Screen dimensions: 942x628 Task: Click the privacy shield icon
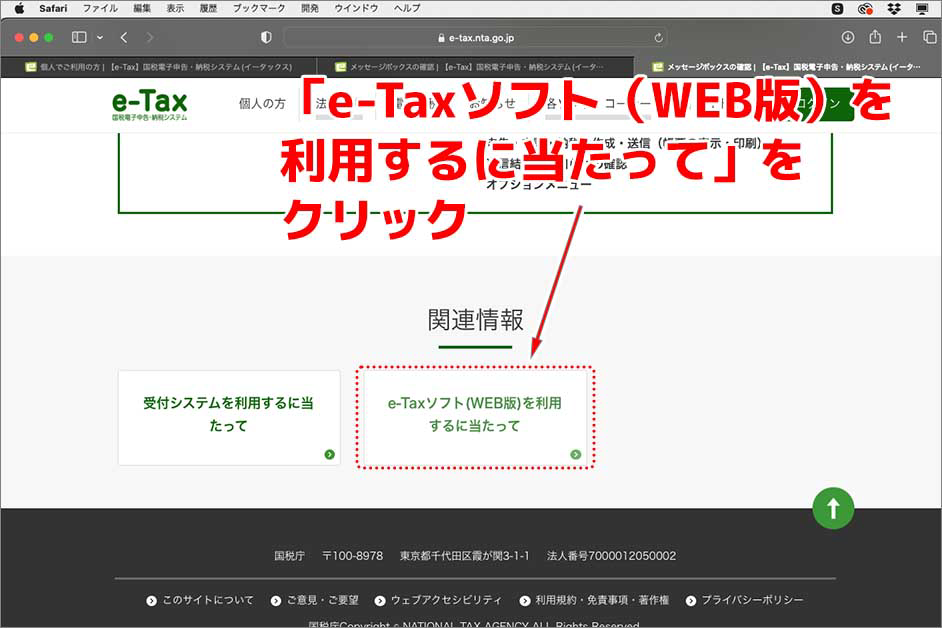265,36
